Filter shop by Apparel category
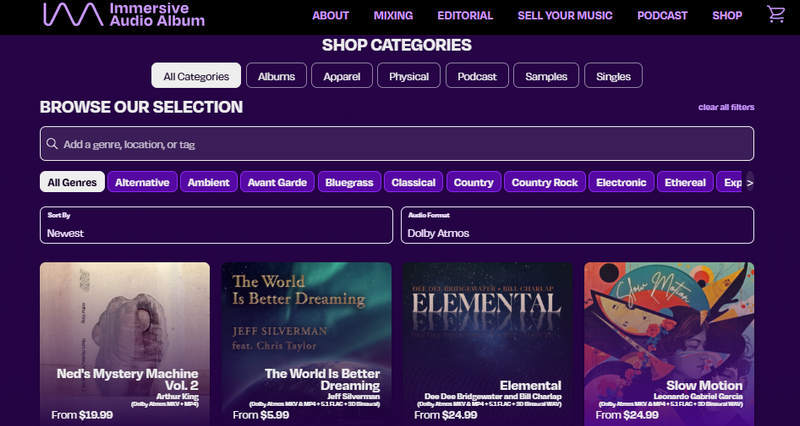 tap(342, 76)
